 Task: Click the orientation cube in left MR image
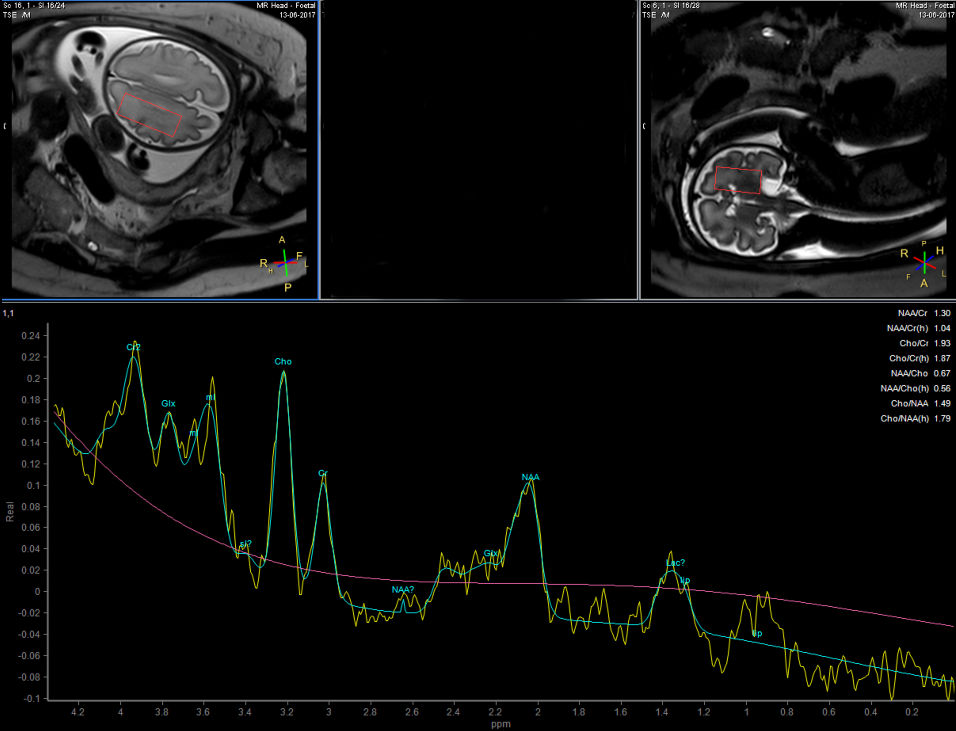[285, 263]
